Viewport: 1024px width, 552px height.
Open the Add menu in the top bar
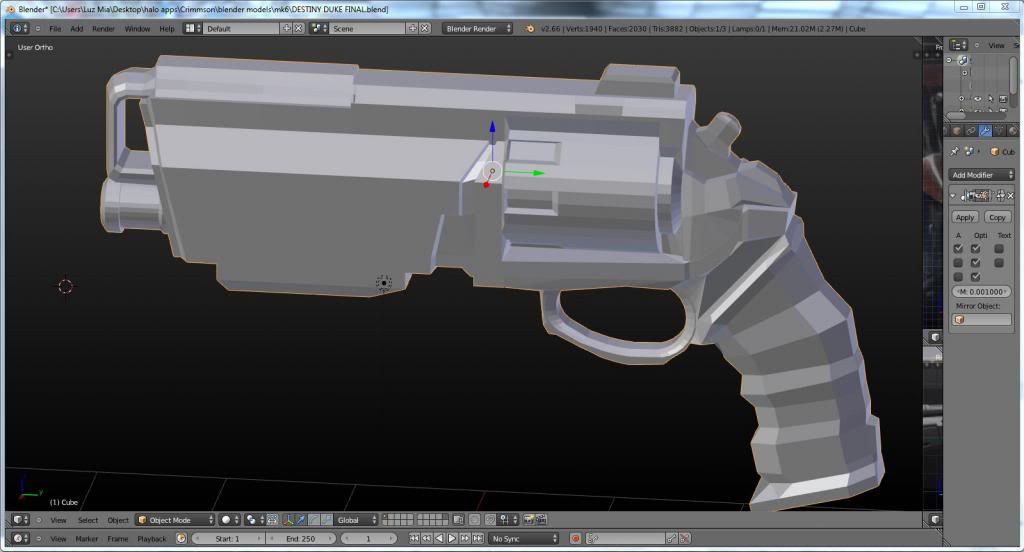pos(76,29)
